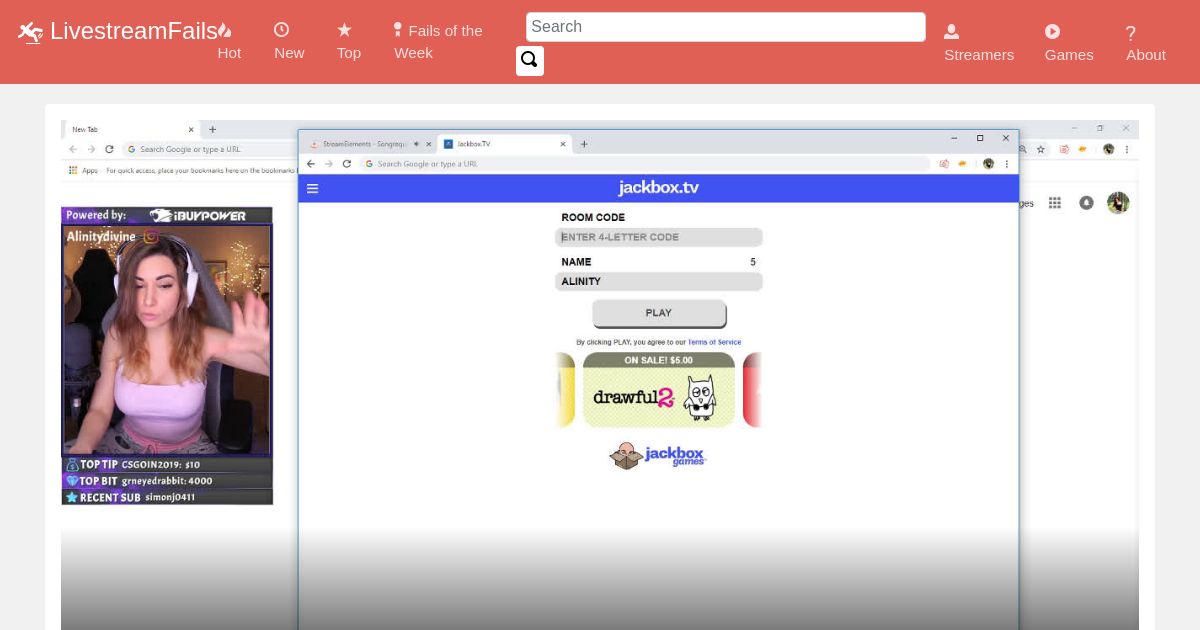Open the Terms of Service link
Viewport: 1200px width, 630px height.
pyautogui.click(x=714, y=342)
